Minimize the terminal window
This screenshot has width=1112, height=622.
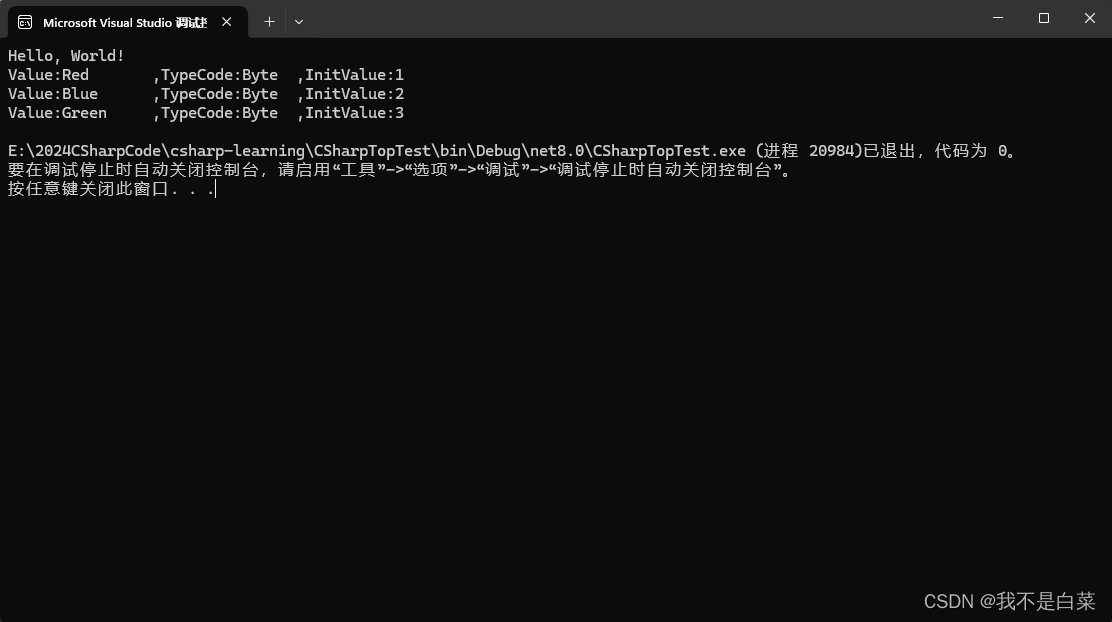pos(996,18)
